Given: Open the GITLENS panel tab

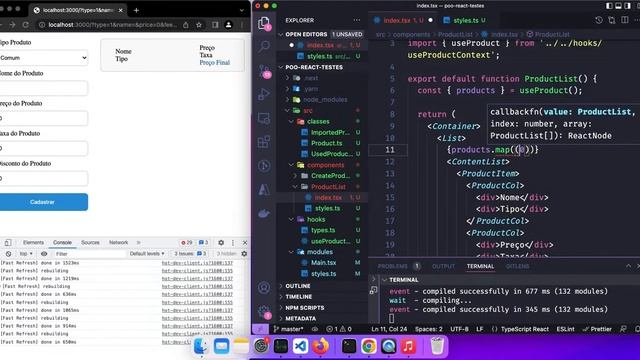Looking at the screenshot, I should tap(517, 266).
